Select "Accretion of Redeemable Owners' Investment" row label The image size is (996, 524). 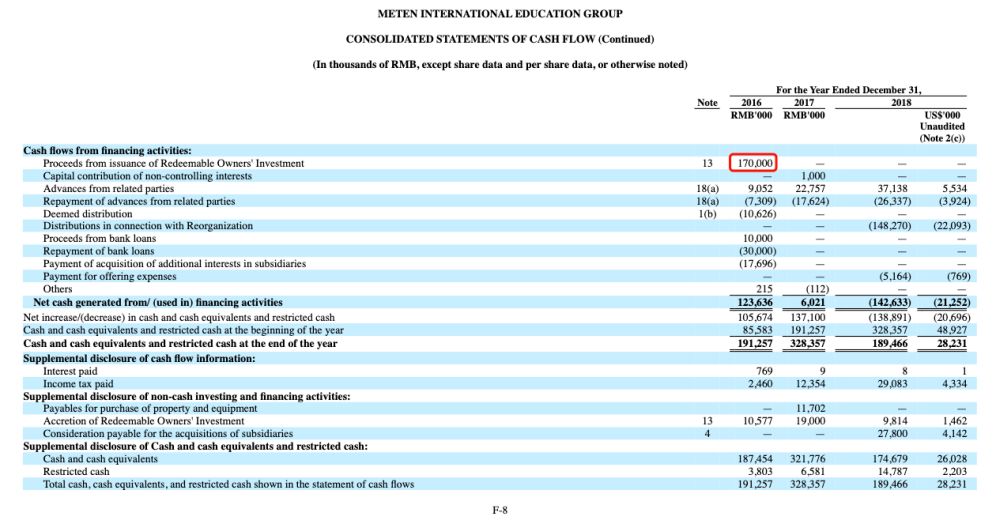coord(144,421)
